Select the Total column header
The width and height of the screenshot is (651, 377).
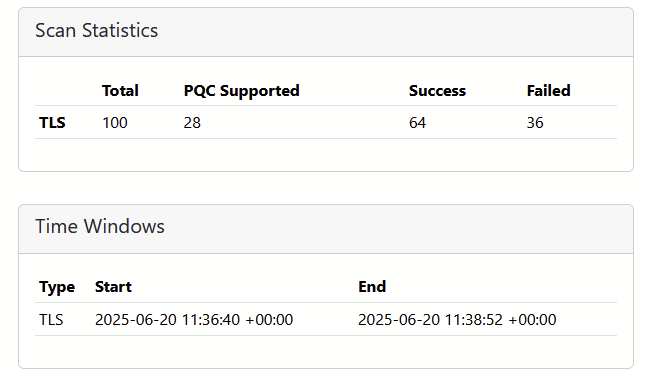(x=120, y=91)
